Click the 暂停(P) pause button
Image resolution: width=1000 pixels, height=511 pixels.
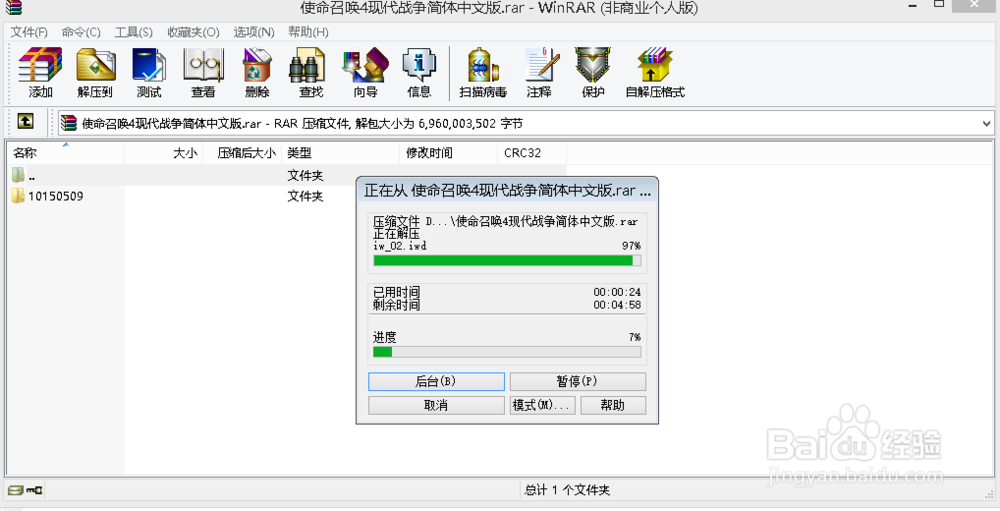(577, 381)
